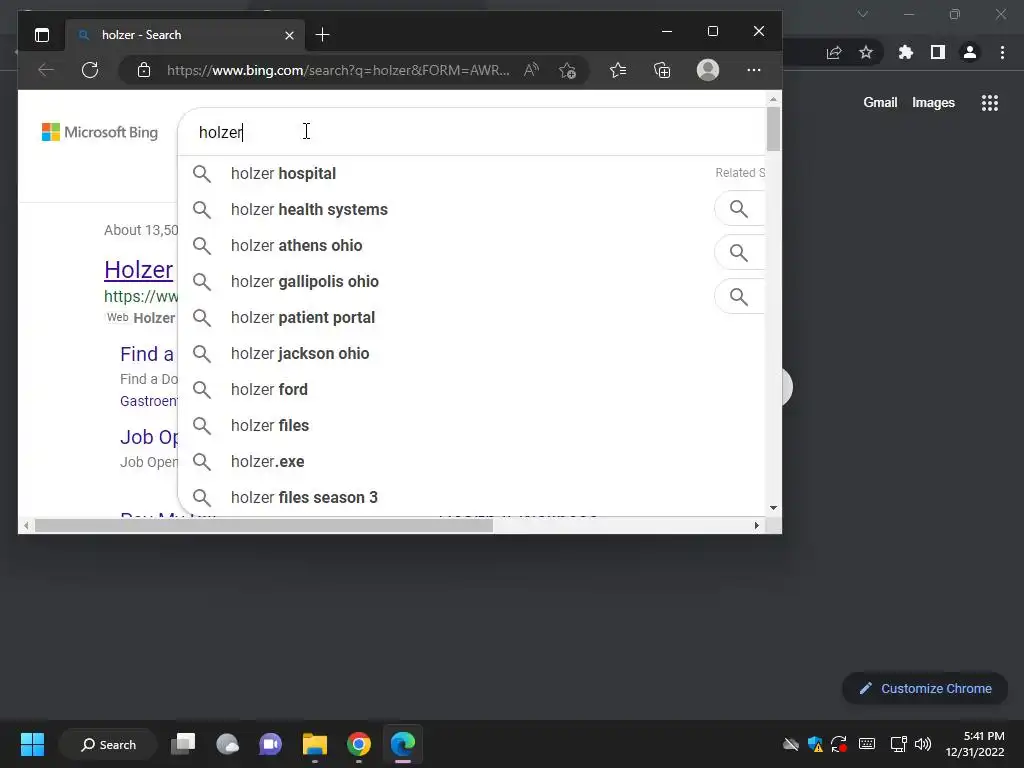Screen dimensions: 1024x768
Task: Open the 'Find a' sub-link in results
Action: [x=147, y=354]
